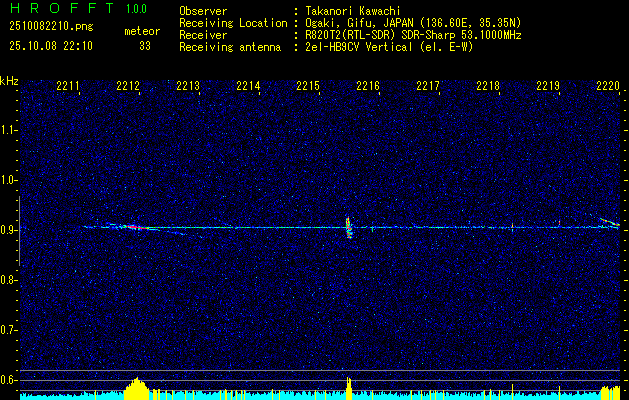Click the timestamp 25.10.08 22:10
This screenshot has height=400, width=629.
51,46
